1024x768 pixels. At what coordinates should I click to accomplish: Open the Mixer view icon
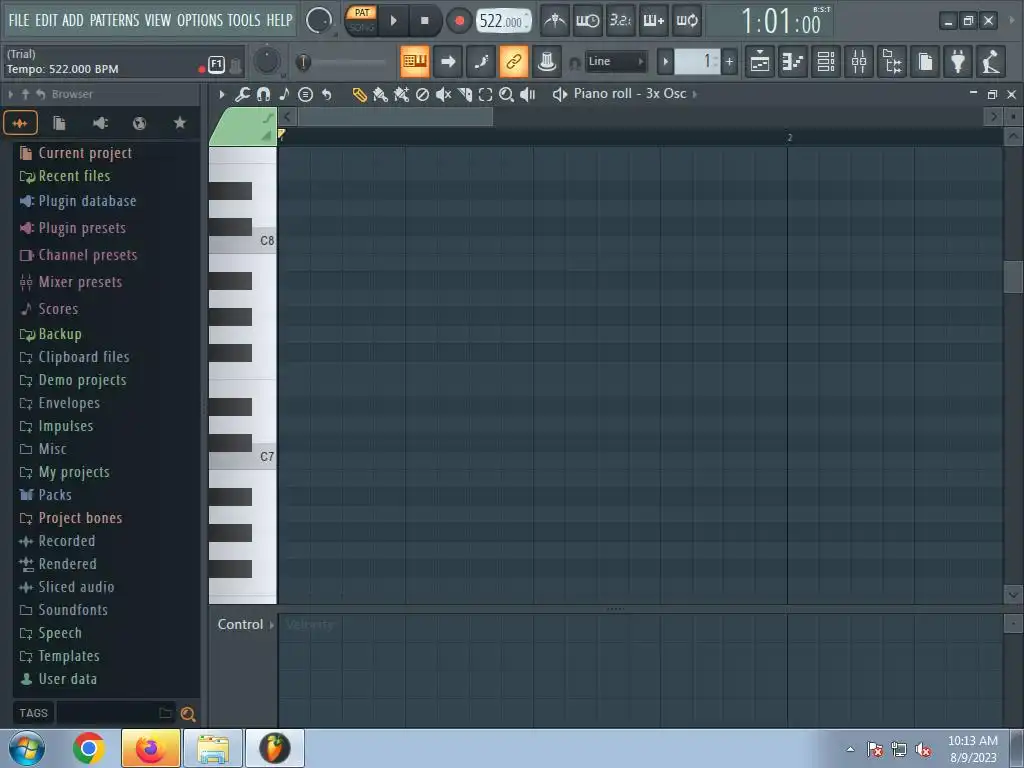point(859,62)
